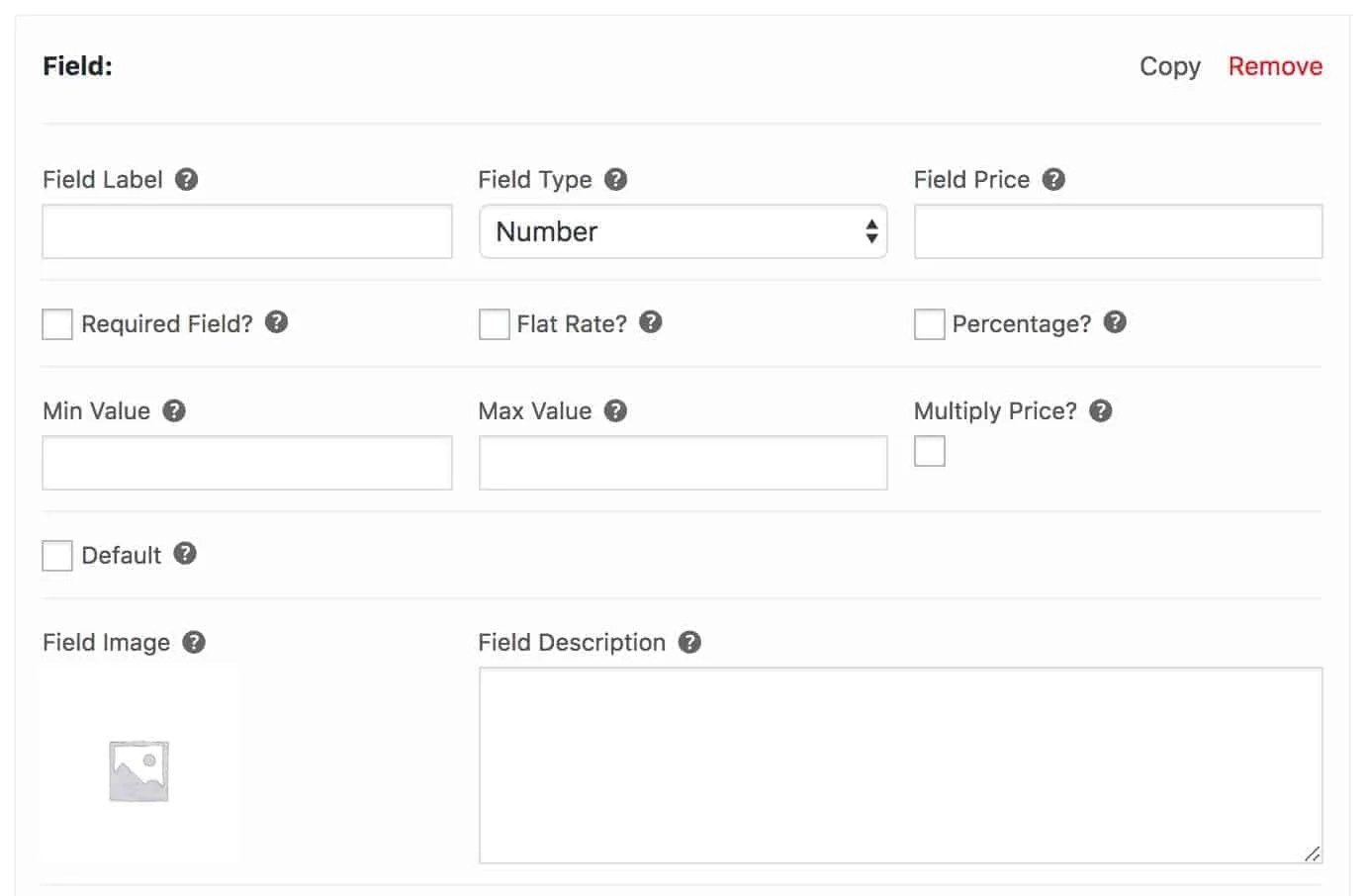The width and height of the screenshot is (1367, 896).
Task: Check the Flat Rate option
Action: (494, 322)
